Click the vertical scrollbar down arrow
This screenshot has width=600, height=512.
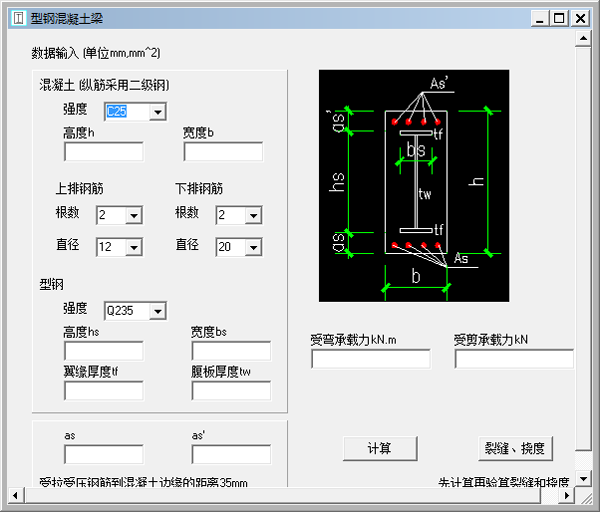point(583,479)
